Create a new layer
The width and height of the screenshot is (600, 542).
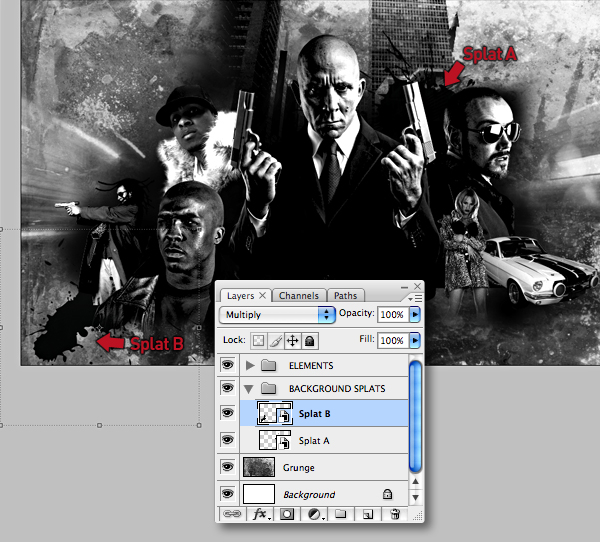pyautogui.click(x=367, y=514)
